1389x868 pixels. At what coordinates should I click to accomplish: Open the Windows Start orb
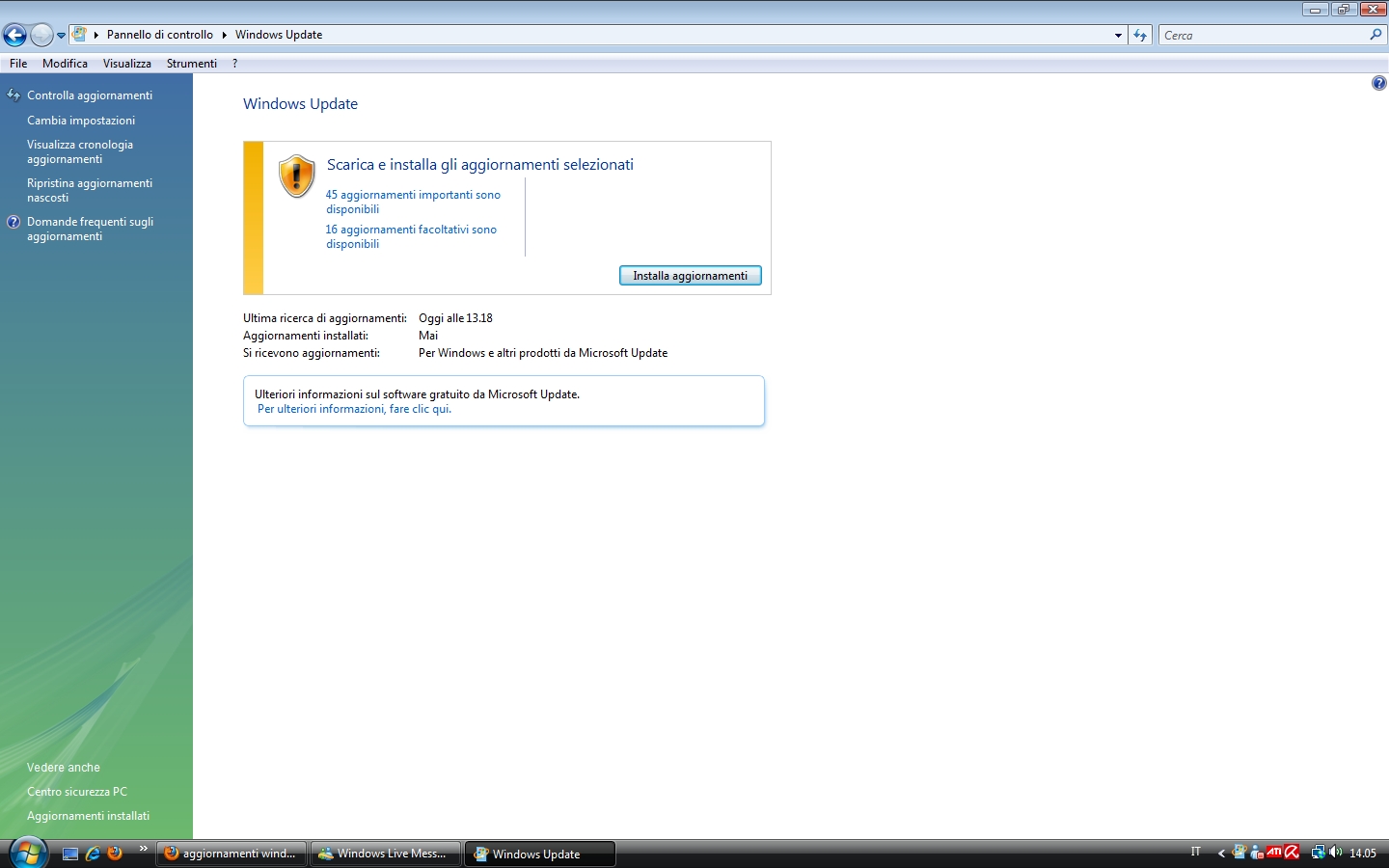28,853
